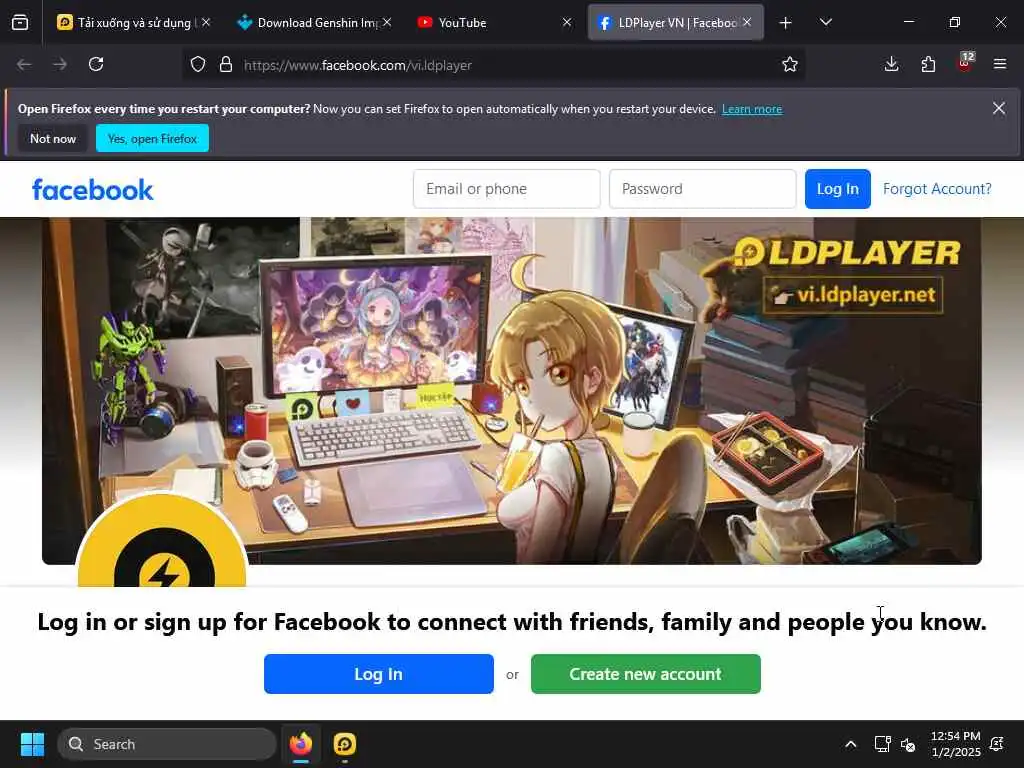The width and height of the screenshot is (1024, 768).
Task: Go forward to the next page
Action: pyautogui.click(x=59, y=64)
